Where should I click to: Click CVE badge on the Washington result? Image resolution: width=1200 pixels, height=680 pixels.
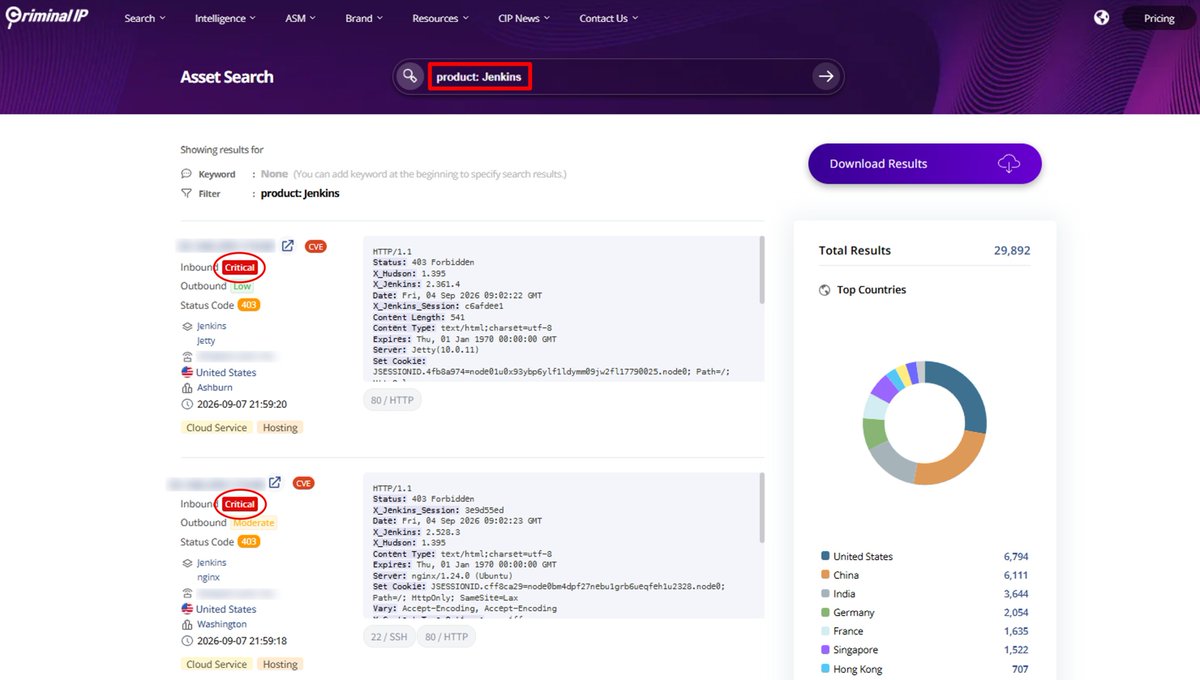pos(303,483)
